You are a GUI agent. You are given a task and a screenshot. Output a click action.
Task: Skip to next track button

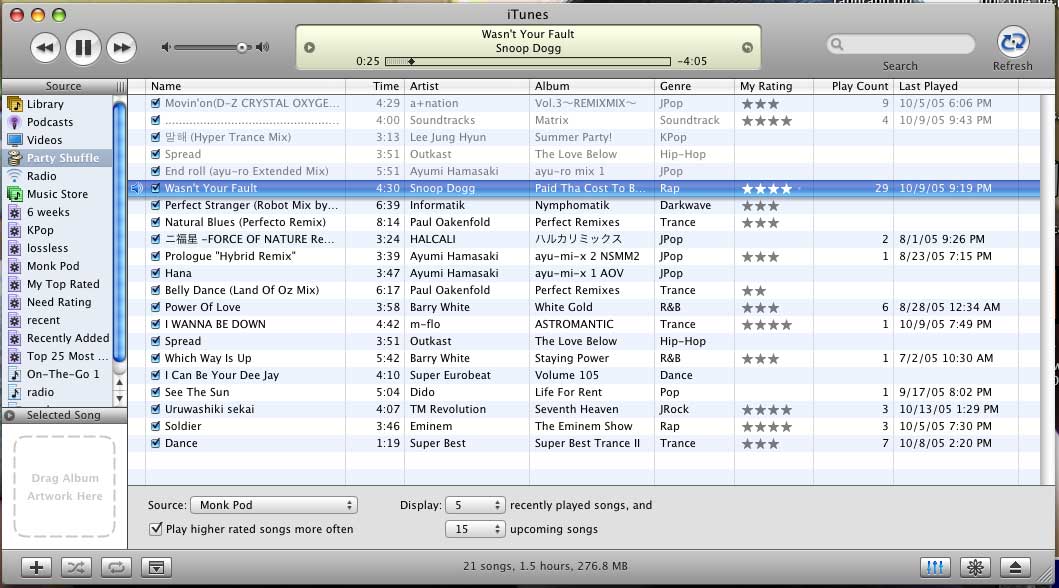(x=122, y=47)
